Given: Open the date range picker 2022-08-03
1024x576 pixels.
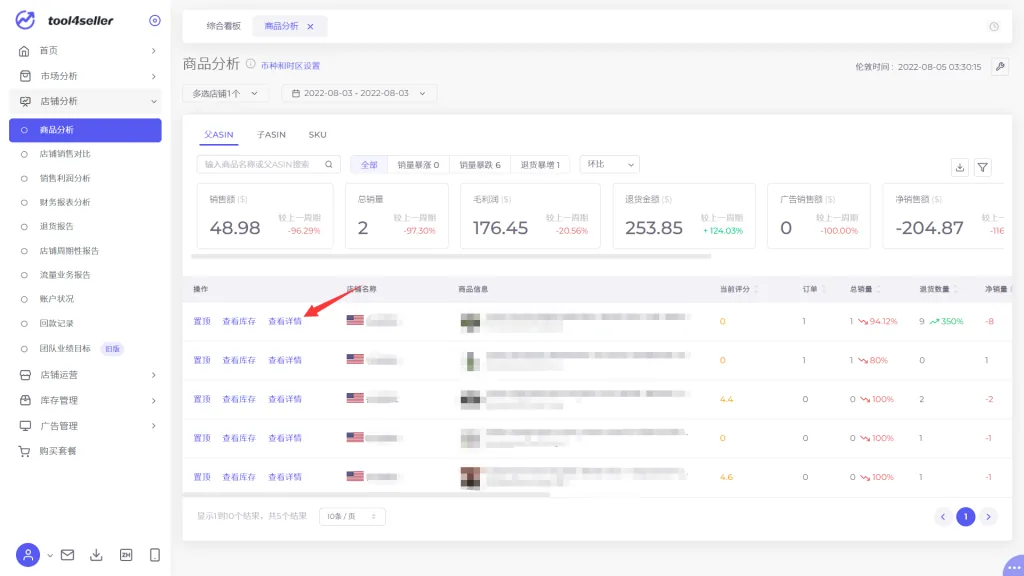Looking at the screenshot, I should (x=359, y=93).
